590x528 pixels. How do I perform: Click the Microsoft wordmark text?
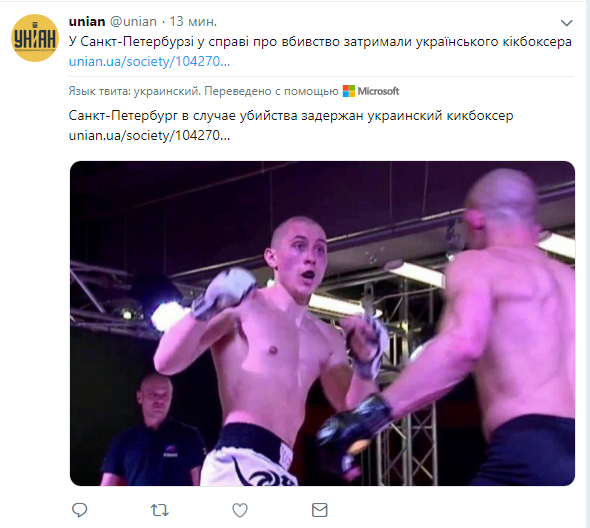[x=378, y=91]
